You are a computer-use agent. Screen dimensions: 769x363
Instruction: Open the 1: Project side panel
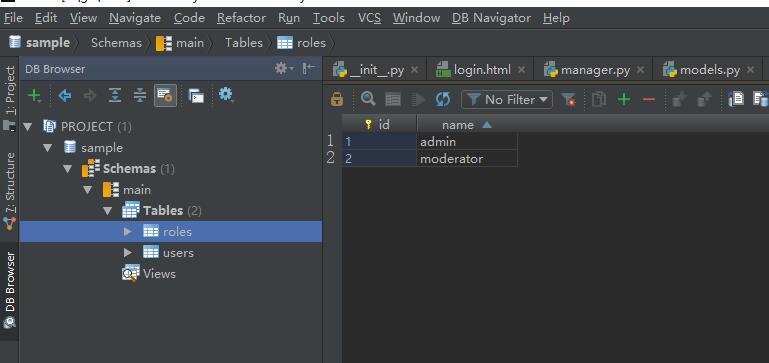(9, 98)
